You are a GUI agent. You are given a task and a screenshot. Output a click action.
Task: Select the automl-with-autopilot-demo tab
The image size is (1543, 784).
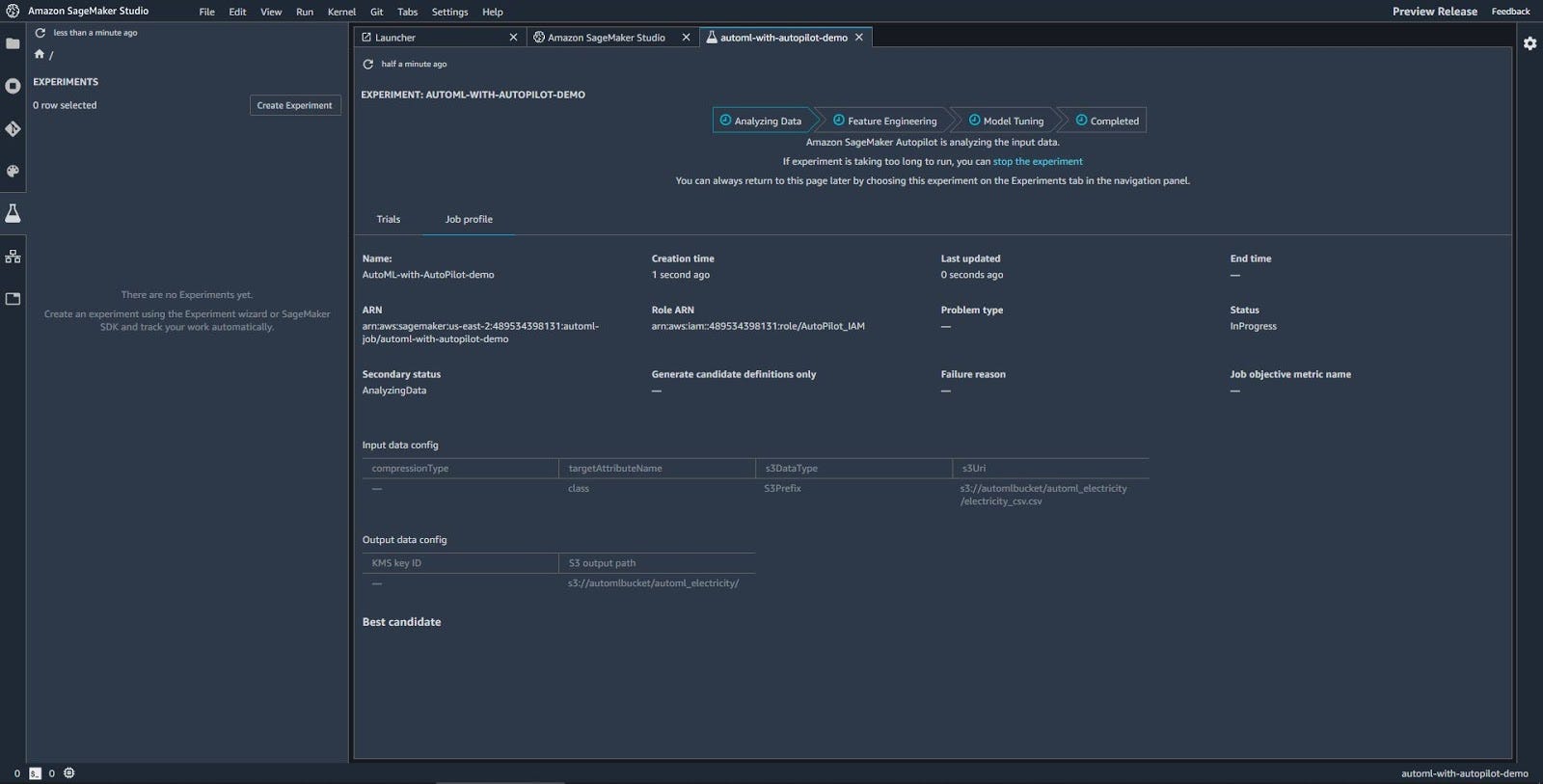point(785,38)
